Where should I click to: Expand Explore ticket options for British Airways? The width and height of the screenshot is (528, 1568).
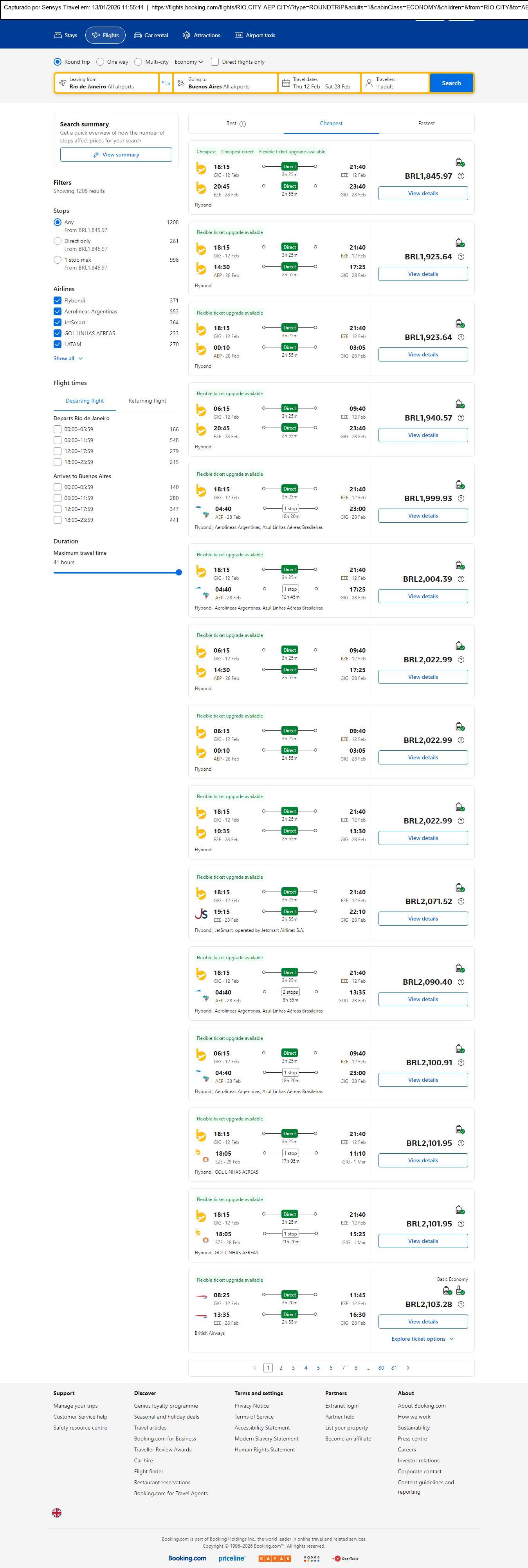(x=422, y=1339)
